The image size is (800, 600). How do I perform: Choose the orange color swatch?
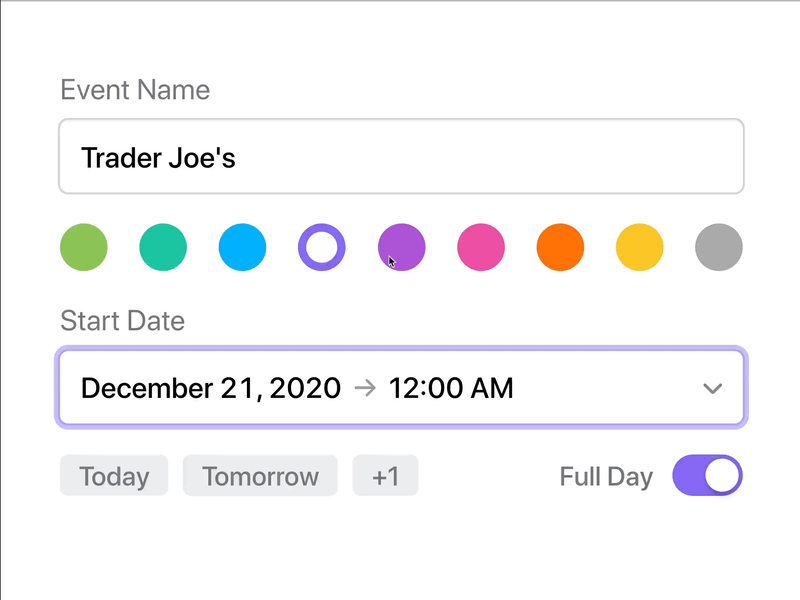pyautogui.click(x=560, y=247)
